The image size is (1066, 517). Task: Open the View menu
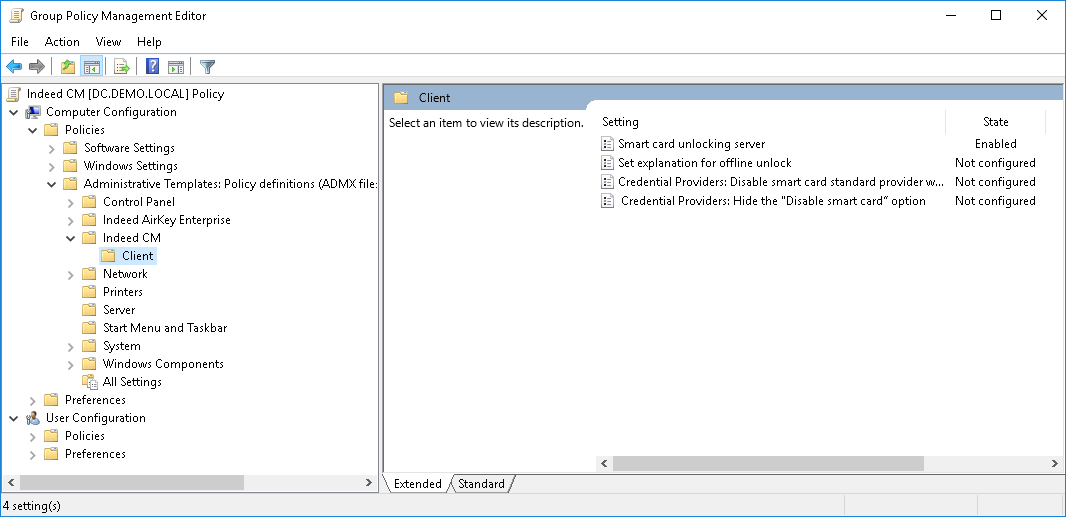coord(108,42)
